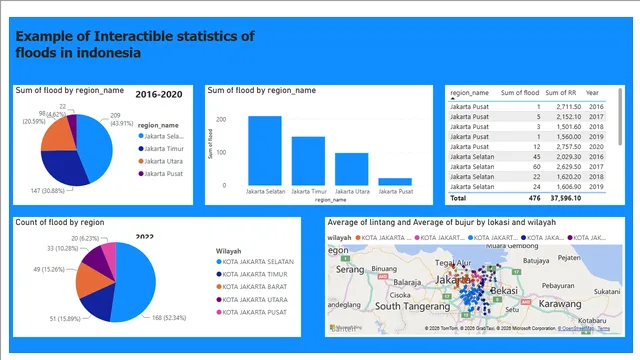Click the Jakarta Timur legend entry
640x360 pixels.
[x=161, y=149]
